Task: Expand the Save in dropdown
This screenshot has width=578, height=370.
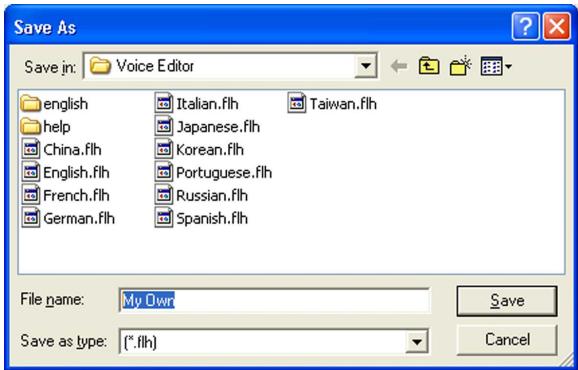Action: pos(365,66)
